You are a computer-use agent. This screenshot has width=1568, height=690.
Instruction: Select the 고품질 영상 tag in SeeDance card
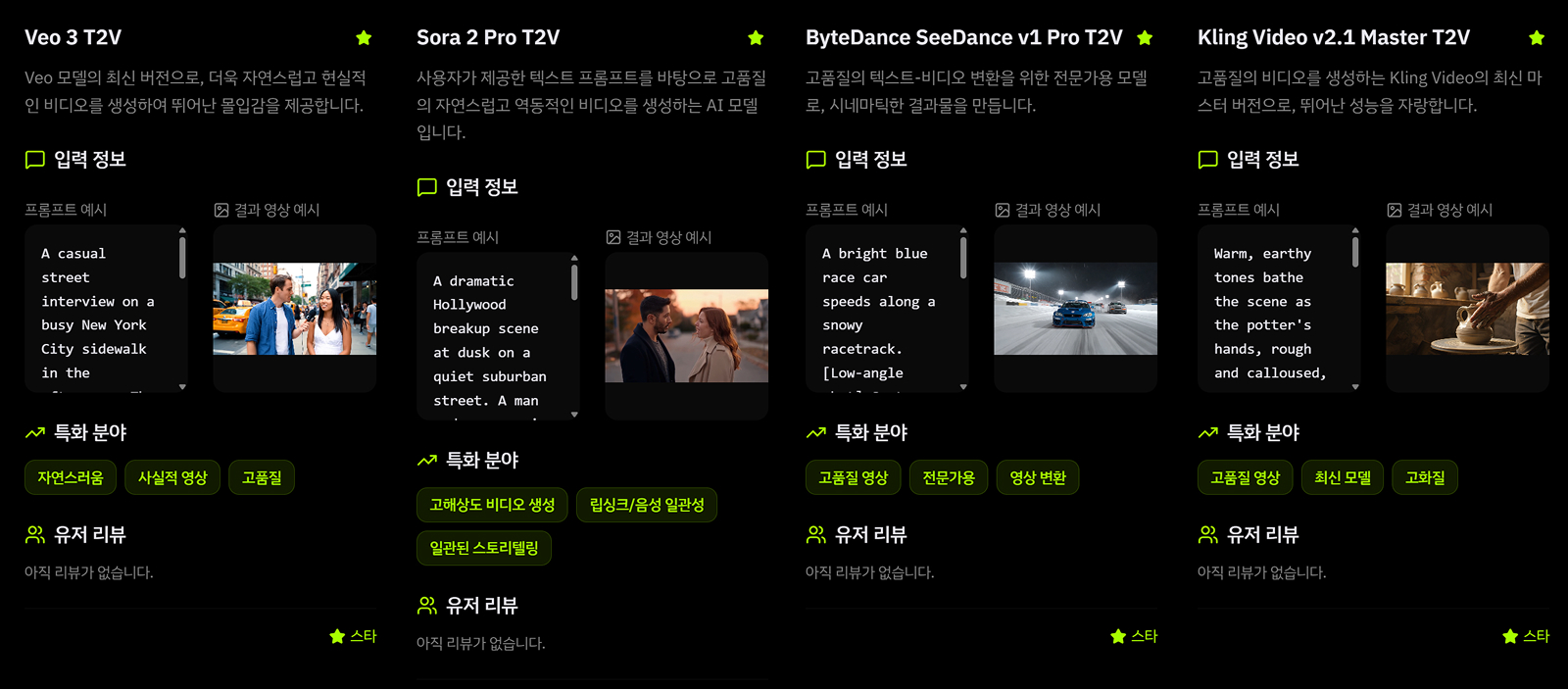tap(853, 477)
